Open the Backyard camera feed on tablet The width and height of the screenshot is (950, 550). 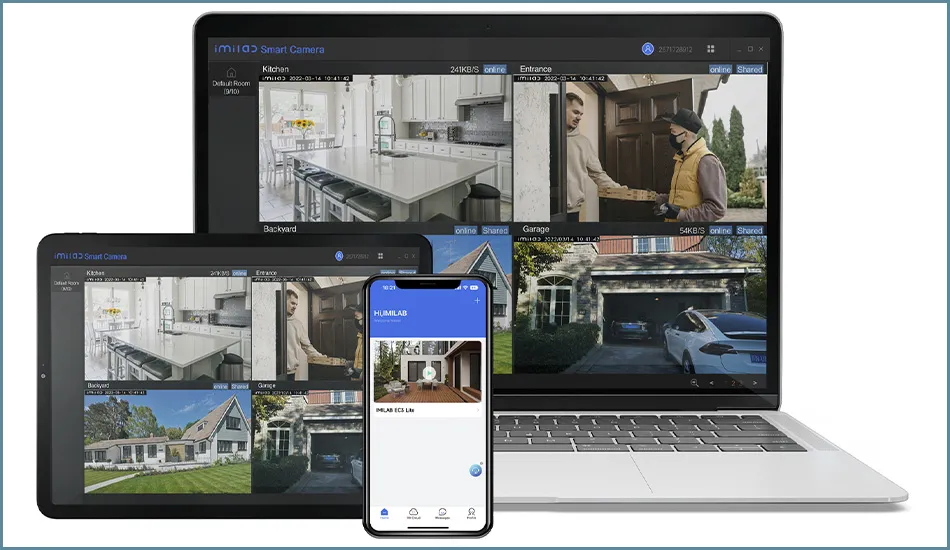point(167,438)
